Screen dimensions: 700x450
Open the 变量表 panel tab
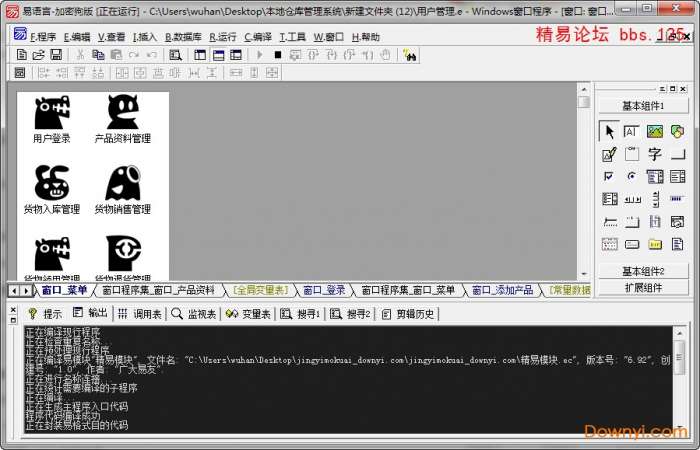click(x=249, y=314)
